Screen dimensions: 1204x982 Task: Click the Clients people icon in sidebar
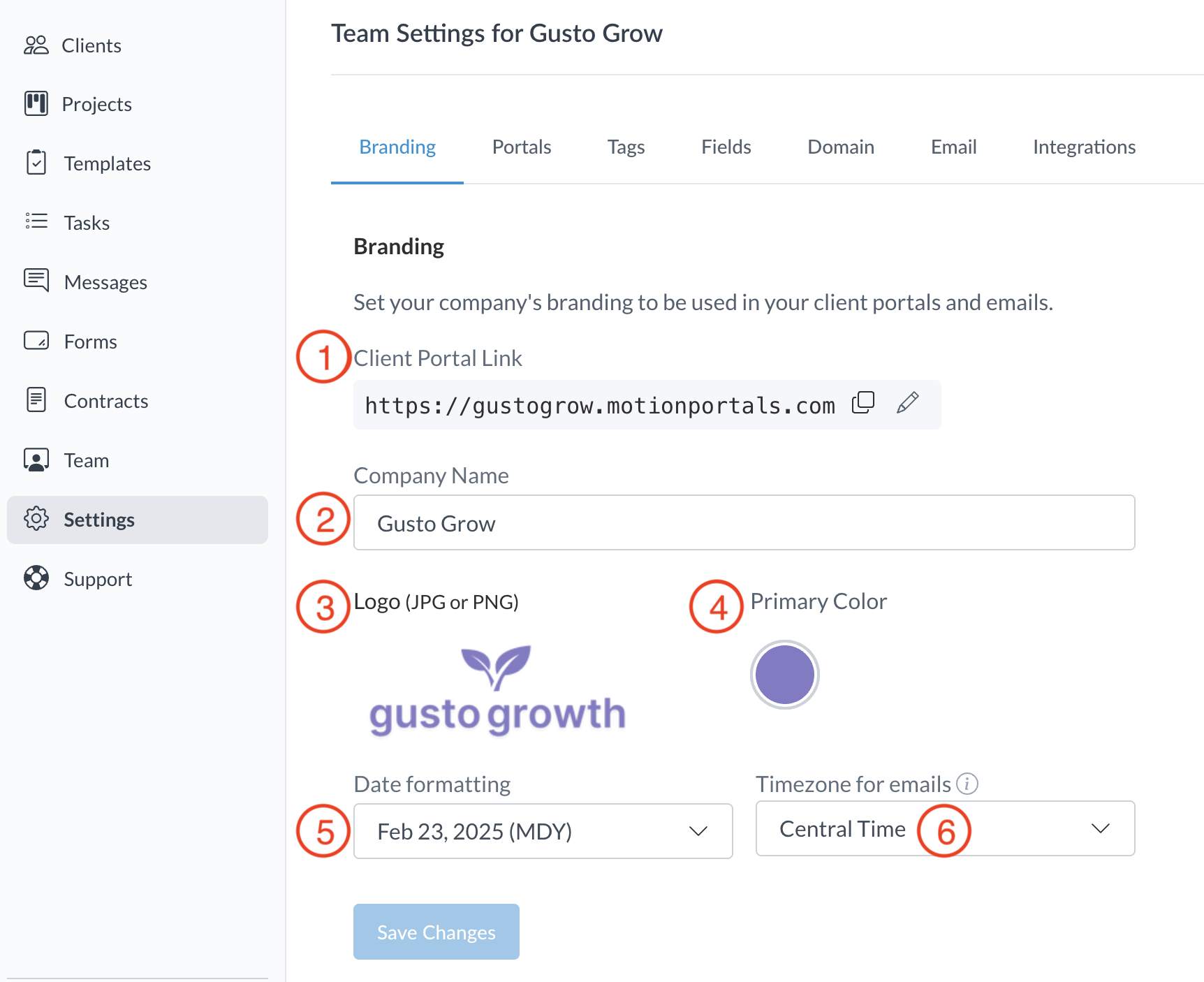pyautogui.click(x=36, y=45)
